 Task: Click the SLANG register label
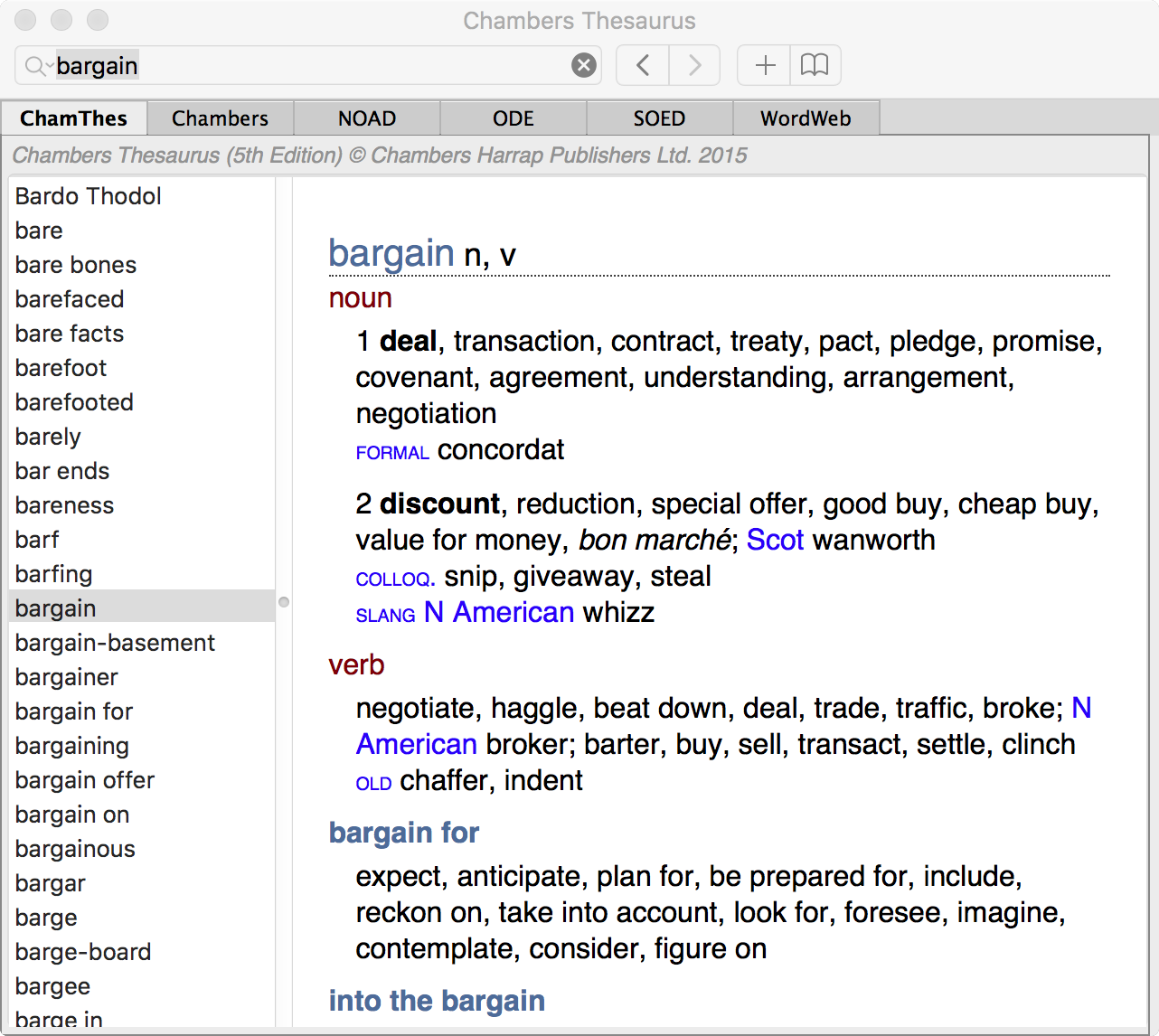click(386, 615)
